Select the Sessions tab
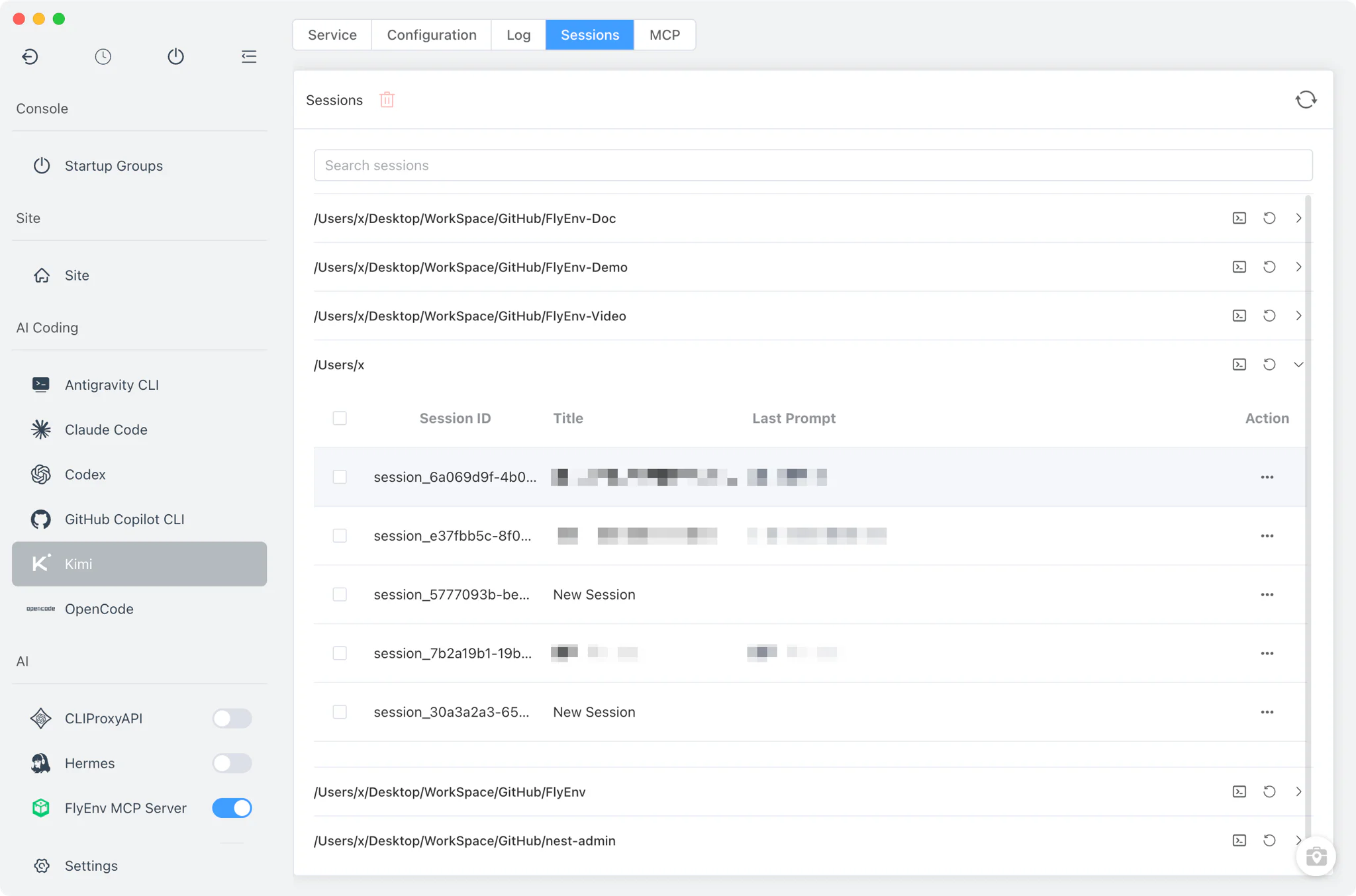1356x896 pixels. tap(590, 35)
